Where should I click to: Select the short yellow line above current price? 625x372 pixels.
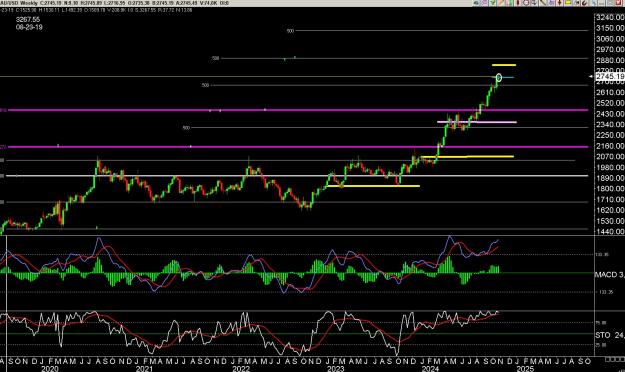coord(504,65)
